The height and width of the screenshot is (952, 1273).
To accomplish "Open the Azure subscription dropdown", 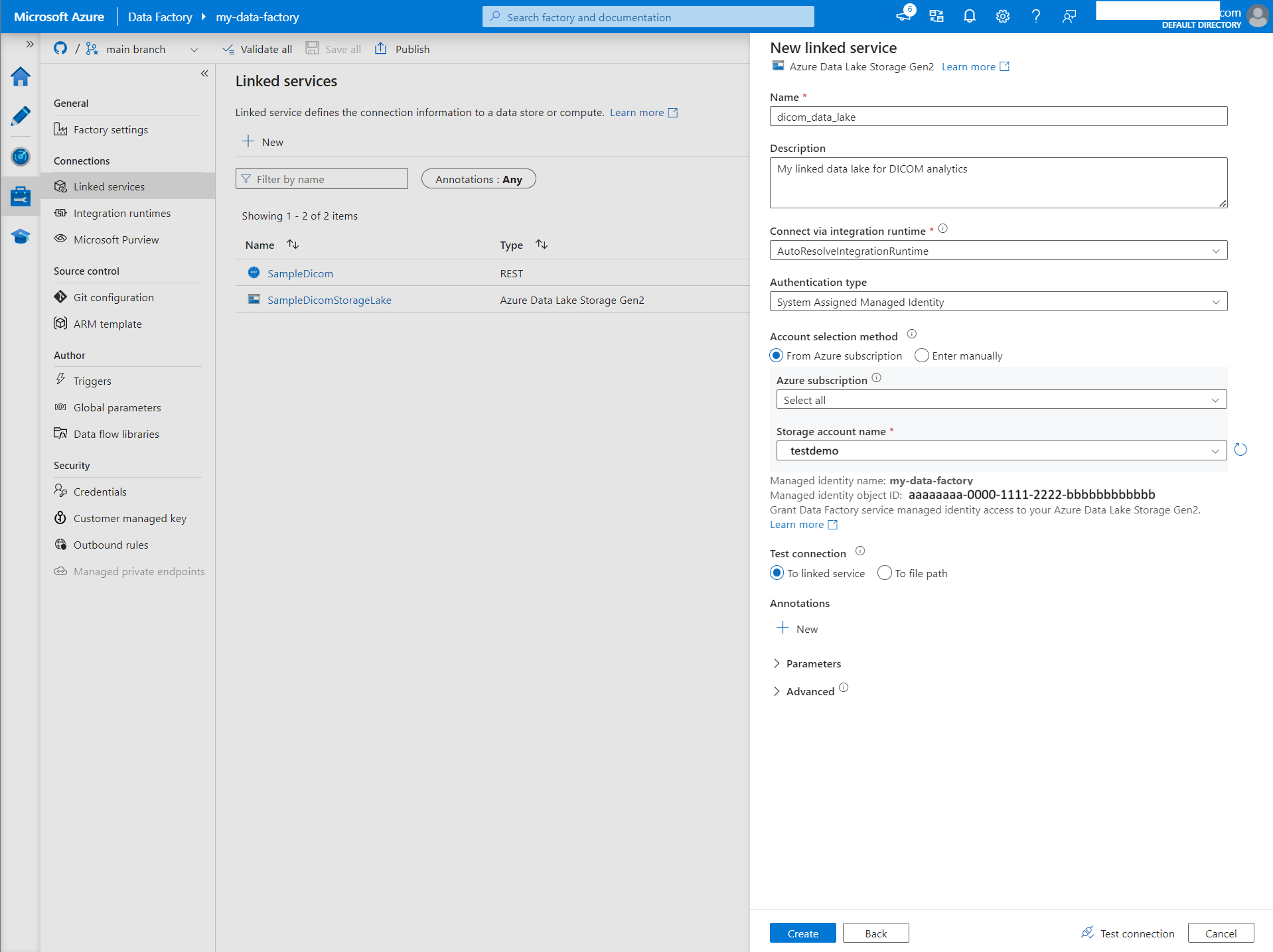I will 1001,400.
